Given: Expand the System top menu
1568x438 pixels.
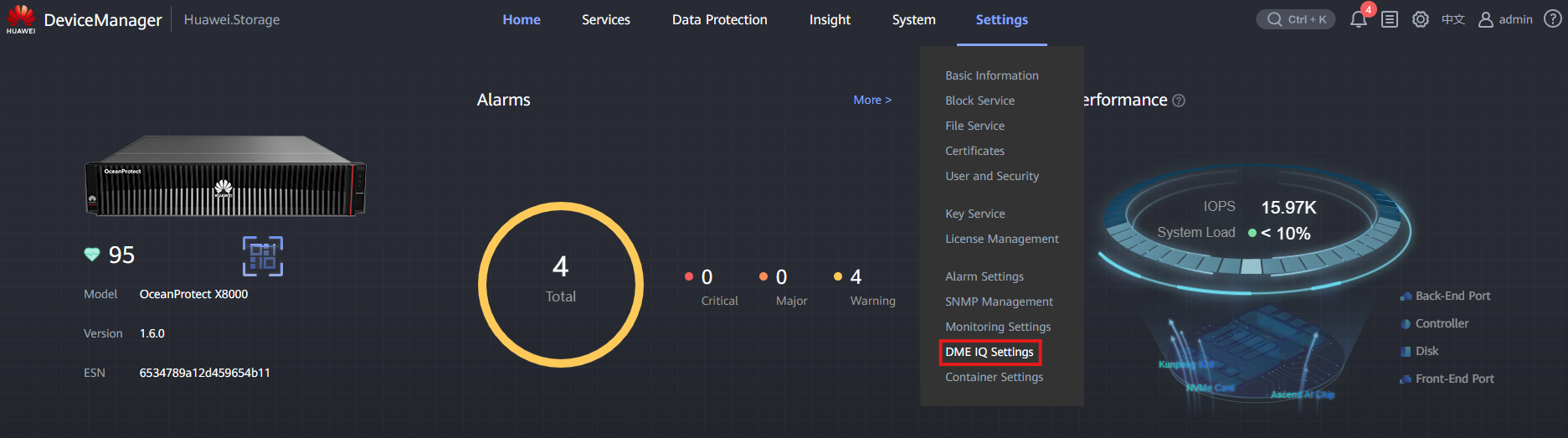Looking at the screenshot, I should 913,19.
